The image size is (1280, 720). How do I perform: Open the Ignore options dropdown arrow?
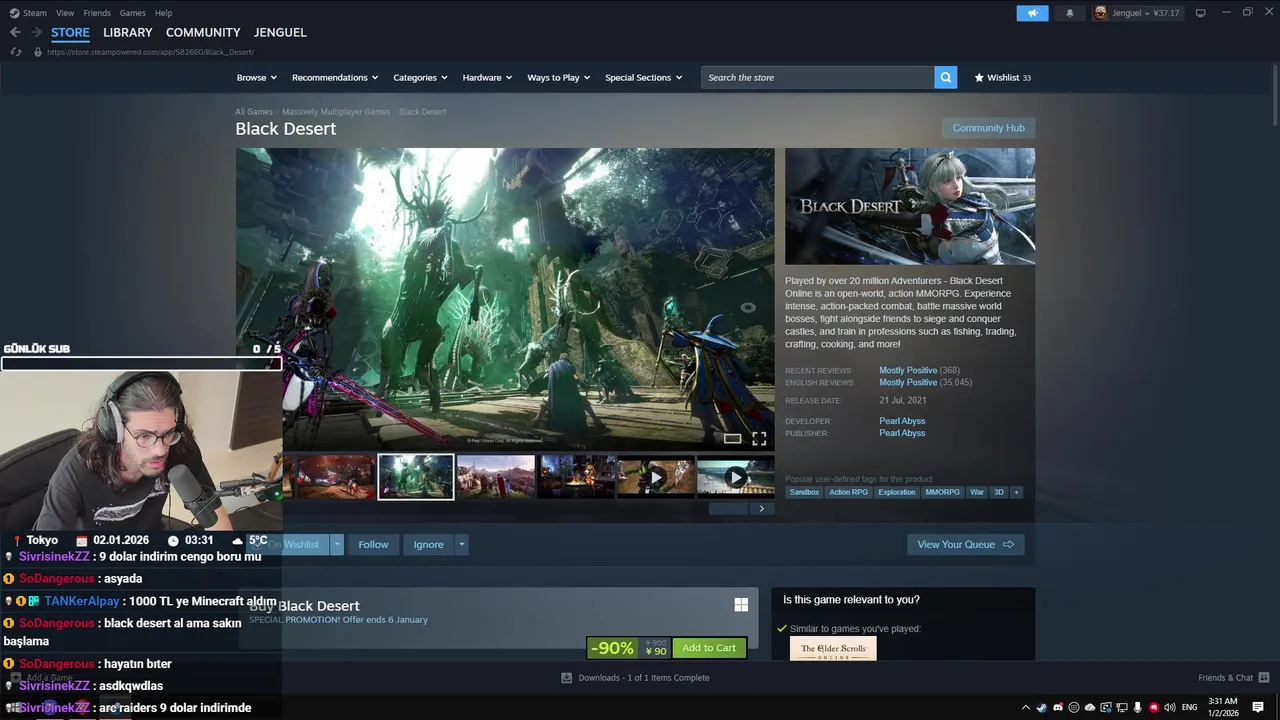click(461, 544)
